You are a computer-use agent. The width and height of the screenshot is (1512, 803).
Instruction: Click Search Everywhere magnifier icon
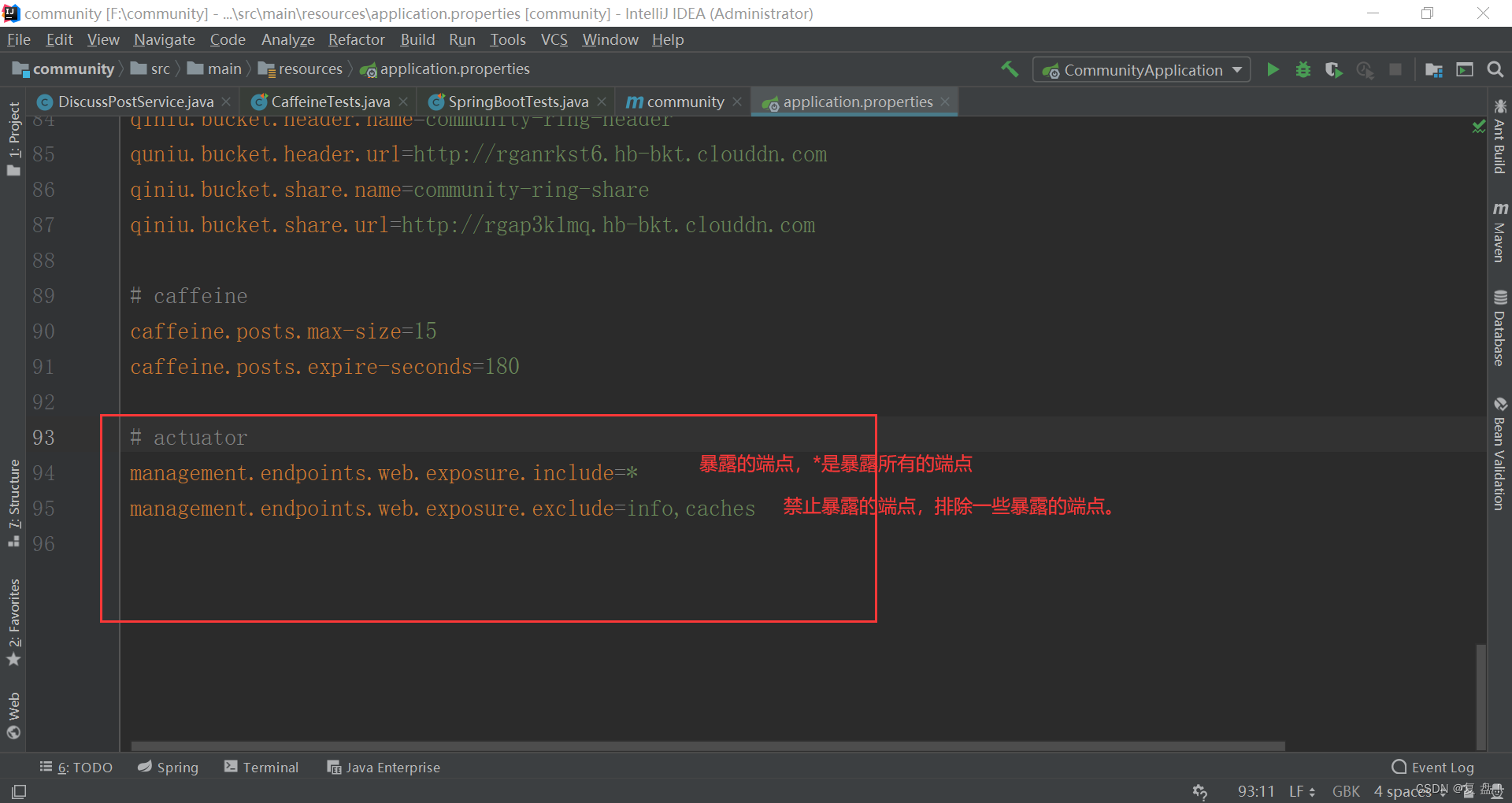[1495, 70]
